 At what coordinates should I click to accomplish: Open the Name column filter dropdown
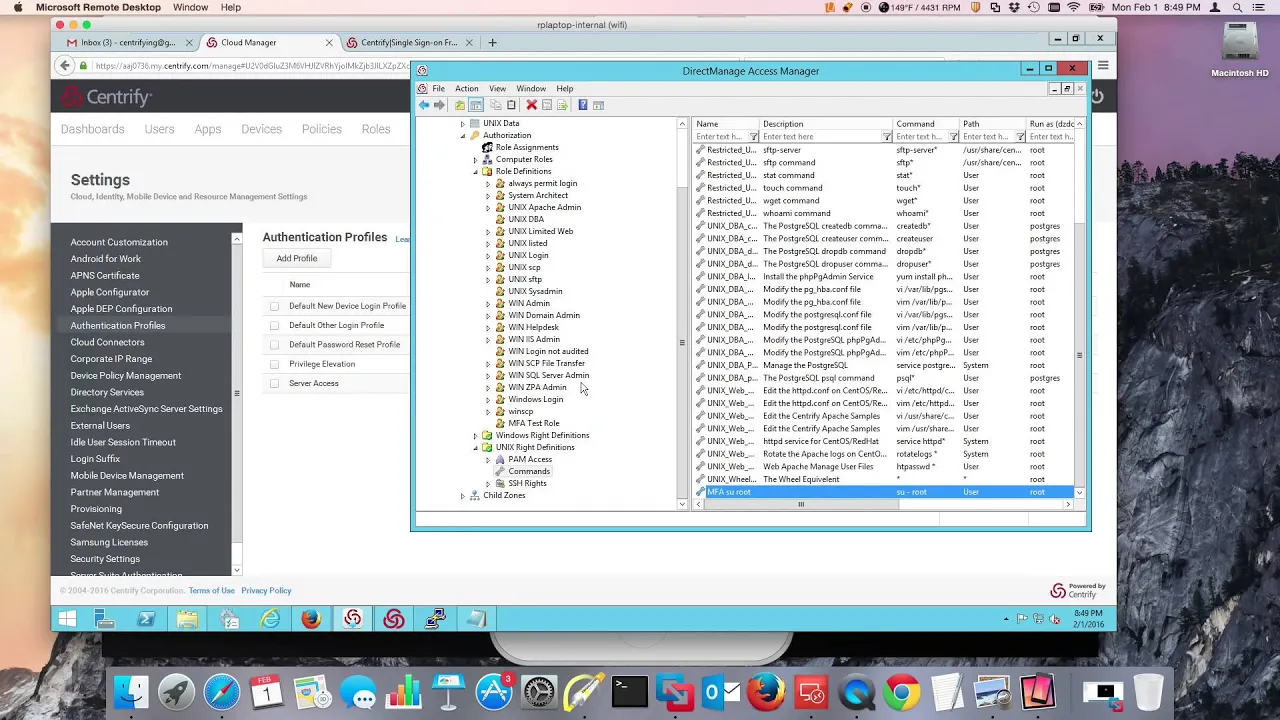[754, 137]
